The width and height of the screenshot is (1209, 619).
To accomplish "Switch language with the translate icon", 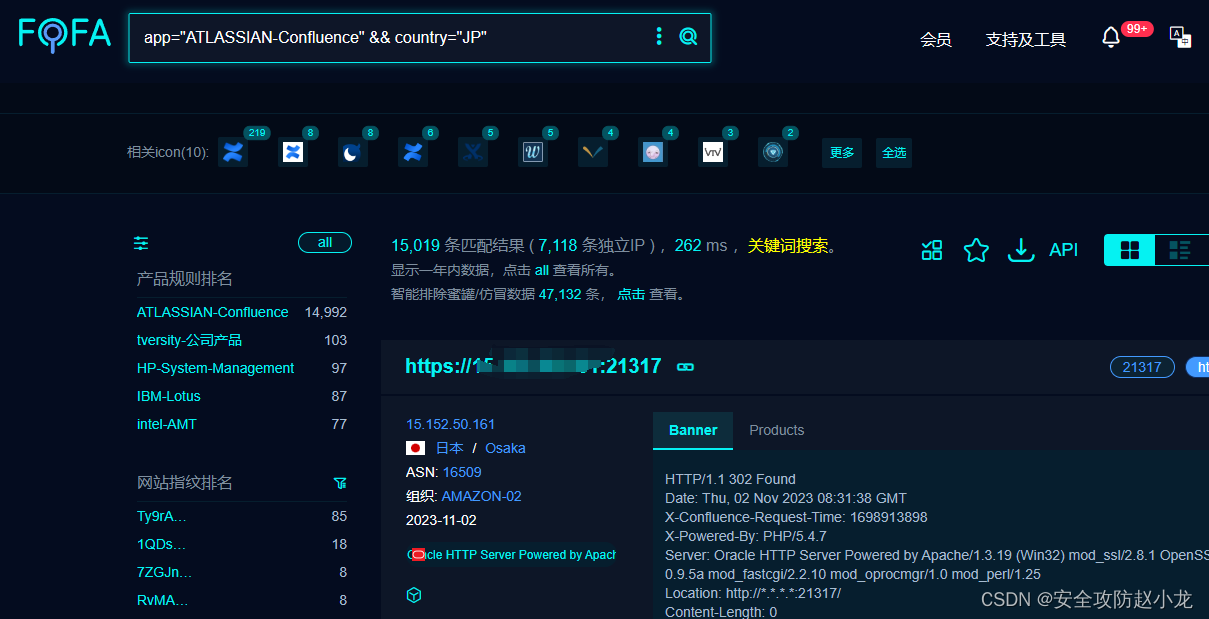I will pyautogui.click(x=1180, y=38).
